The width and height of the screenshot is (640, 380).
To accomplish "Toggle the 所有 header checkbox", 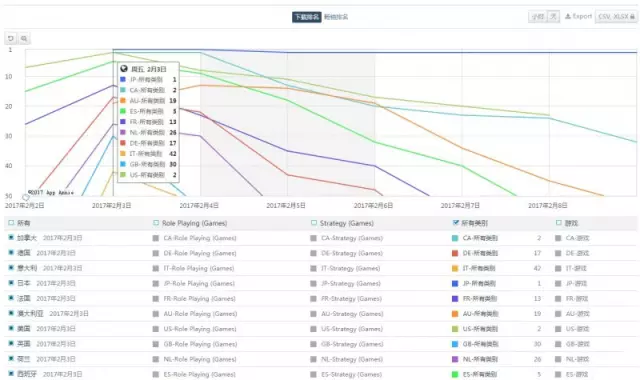I will click(x=11, y=223).
